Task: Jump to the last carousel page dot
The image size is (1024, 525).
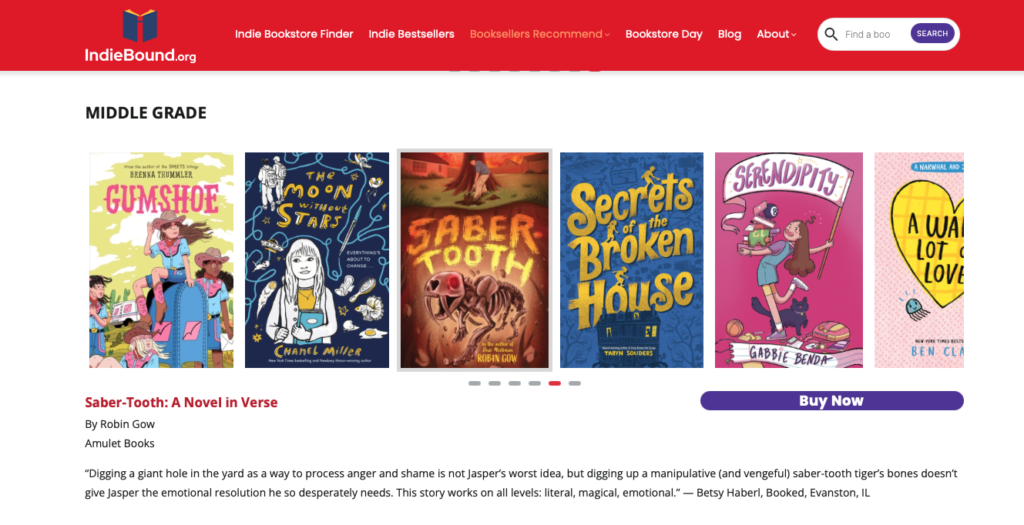Action: coord(575,383)
